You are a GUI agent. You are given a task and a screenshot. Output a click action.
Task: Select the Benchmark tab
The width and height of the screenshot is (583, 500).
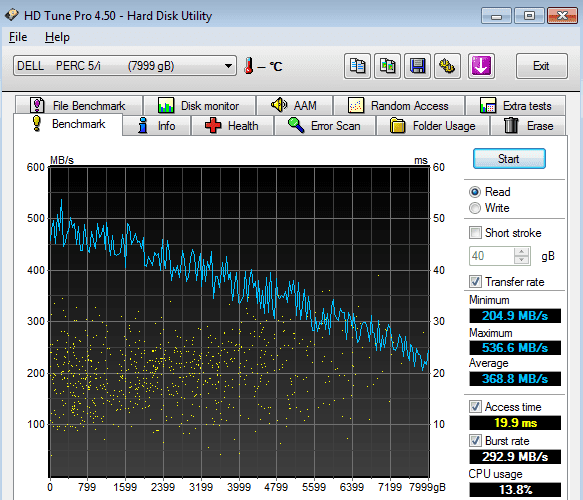pos(68,124)
